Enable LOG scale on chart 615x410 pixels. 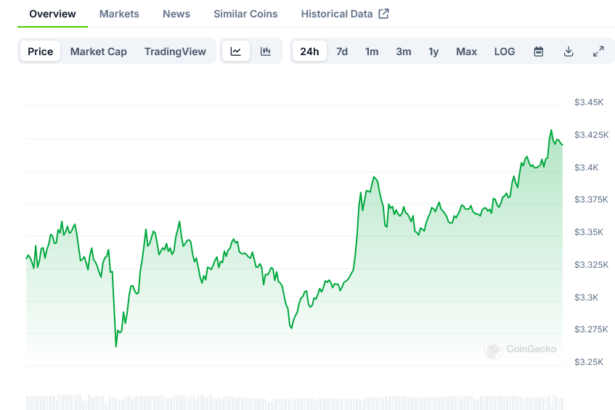[505, 51]
